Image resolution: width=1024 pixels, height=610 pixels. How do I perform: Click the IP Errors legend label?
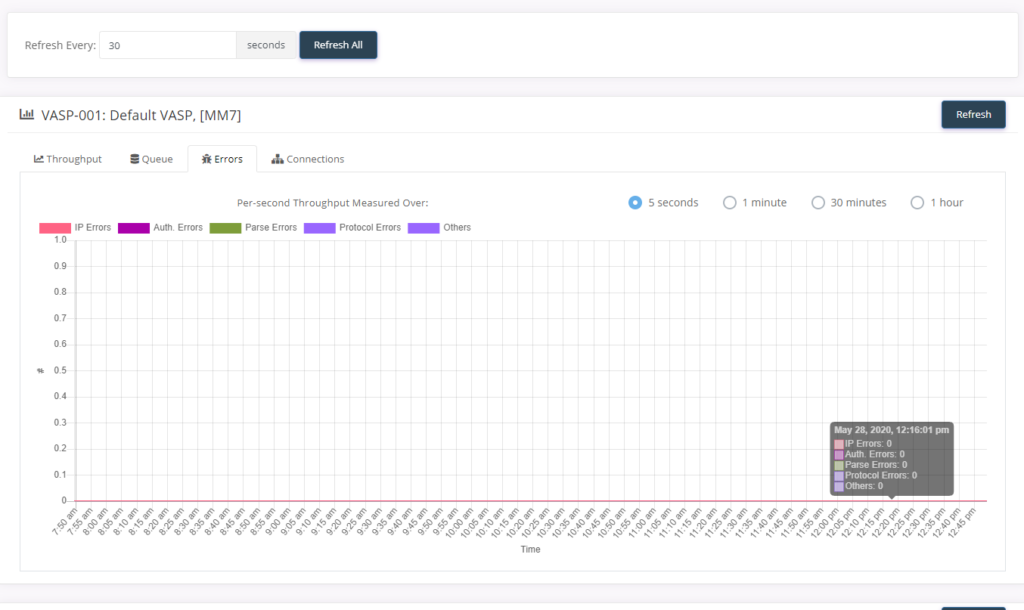pos(93,227)
